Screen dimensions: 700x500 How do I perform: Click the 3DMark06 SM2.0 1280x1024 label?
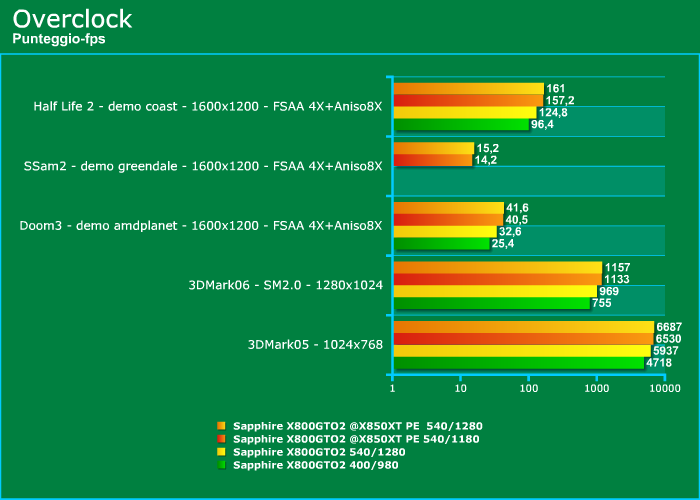(286, 285)
